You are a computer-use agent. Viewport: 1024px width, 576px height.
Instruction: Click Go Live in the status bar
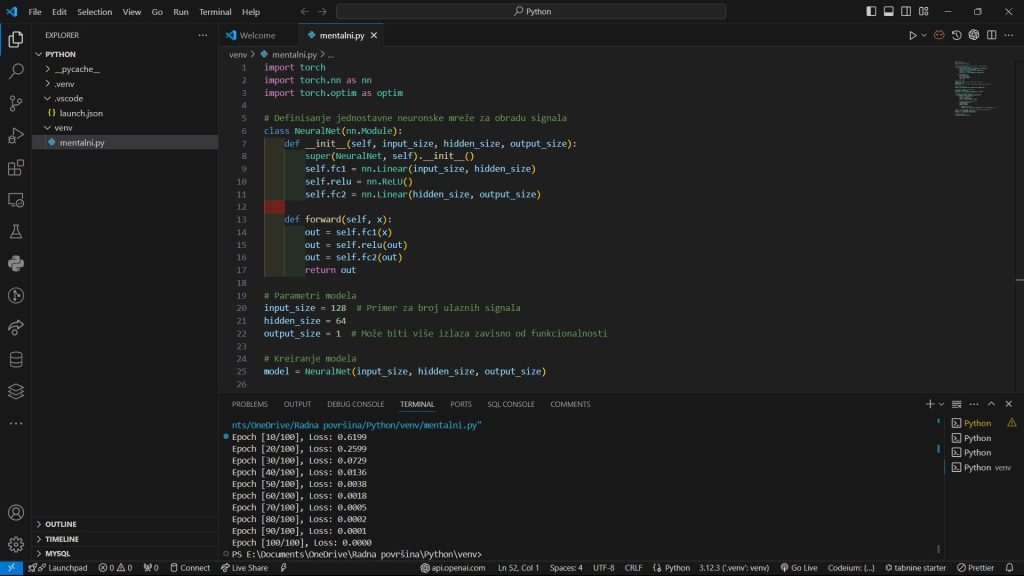pos(798,567)
